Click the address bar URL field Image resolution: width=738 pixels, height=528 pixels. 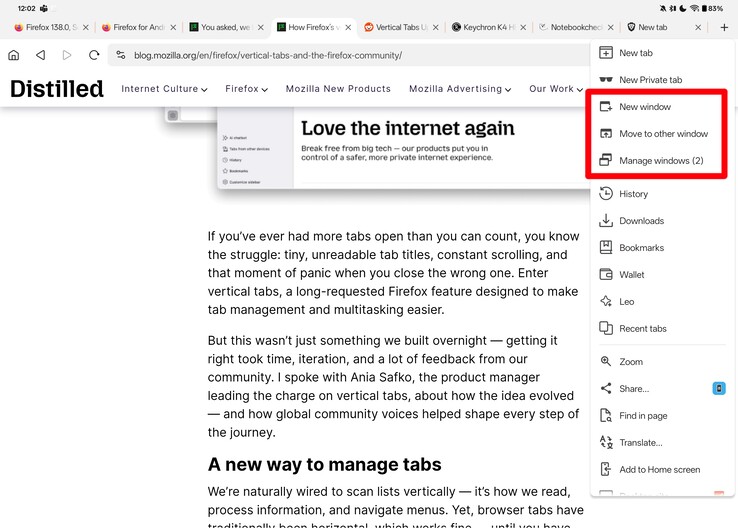coord(348,55)
